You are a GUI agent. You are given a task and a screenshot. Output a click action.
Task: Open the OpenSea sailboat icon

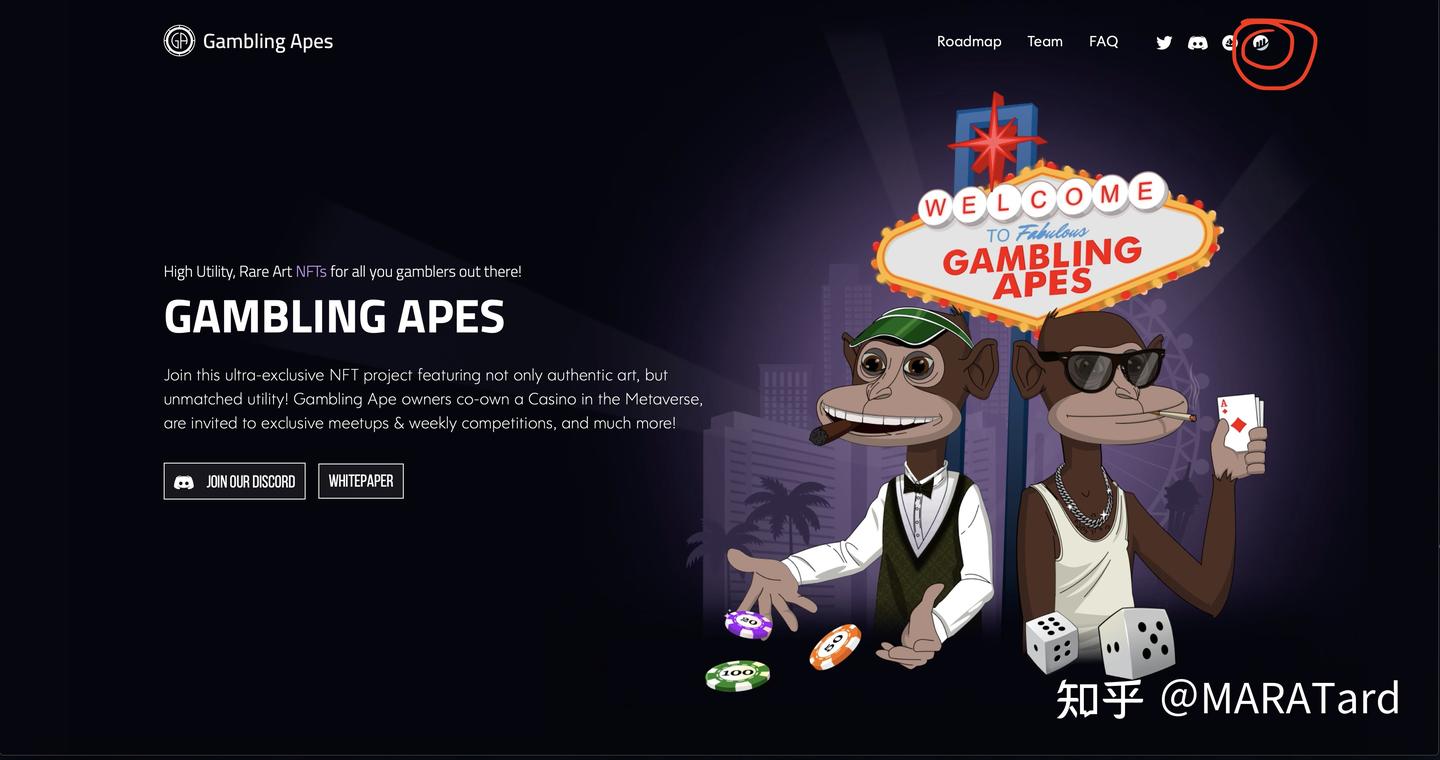[x=1230, y=43]
